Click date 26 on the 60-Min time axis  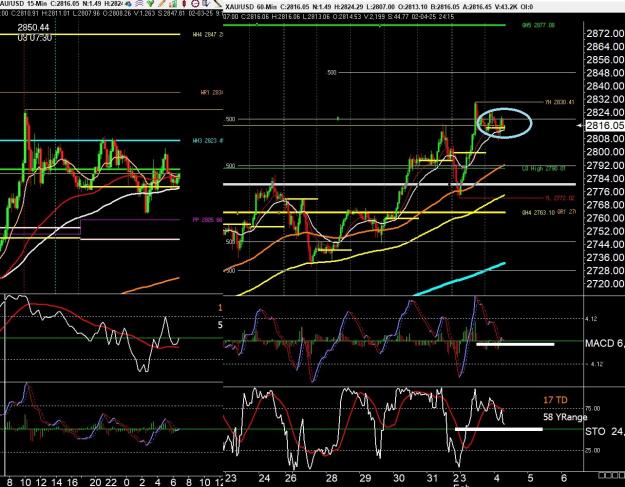(291, 478)
